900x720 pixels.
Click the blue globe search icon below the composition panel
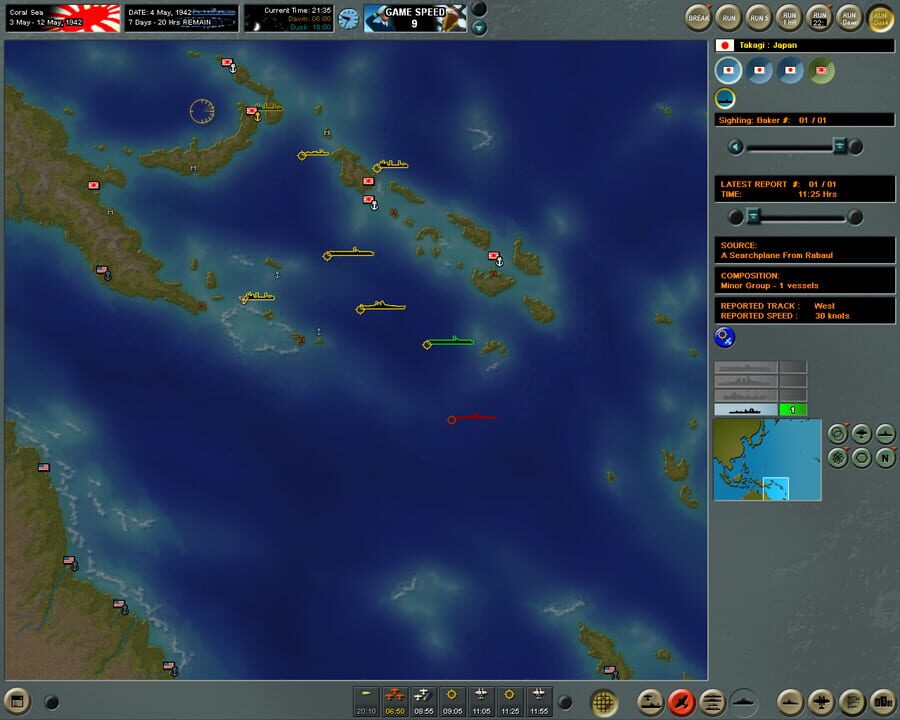point(723,336)
